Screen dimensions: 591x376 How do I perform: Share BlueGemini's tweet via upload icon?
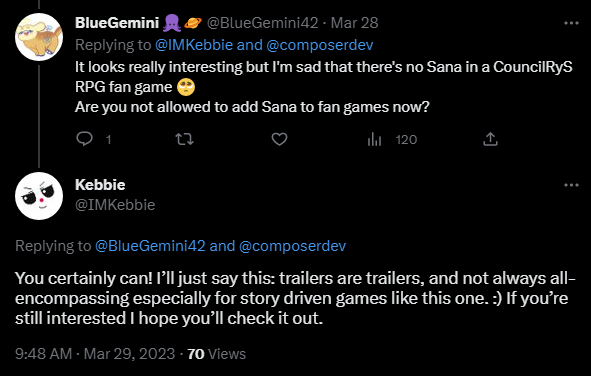[x=490, y=139]
